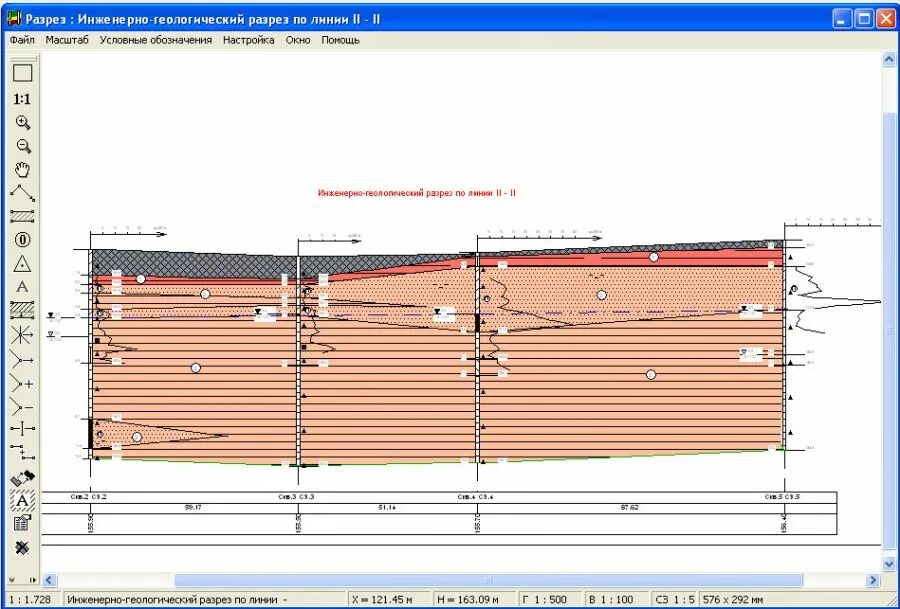900x609 pixels.
Task: Click the horizontal scrollbar right arrow
Action: 873,580
